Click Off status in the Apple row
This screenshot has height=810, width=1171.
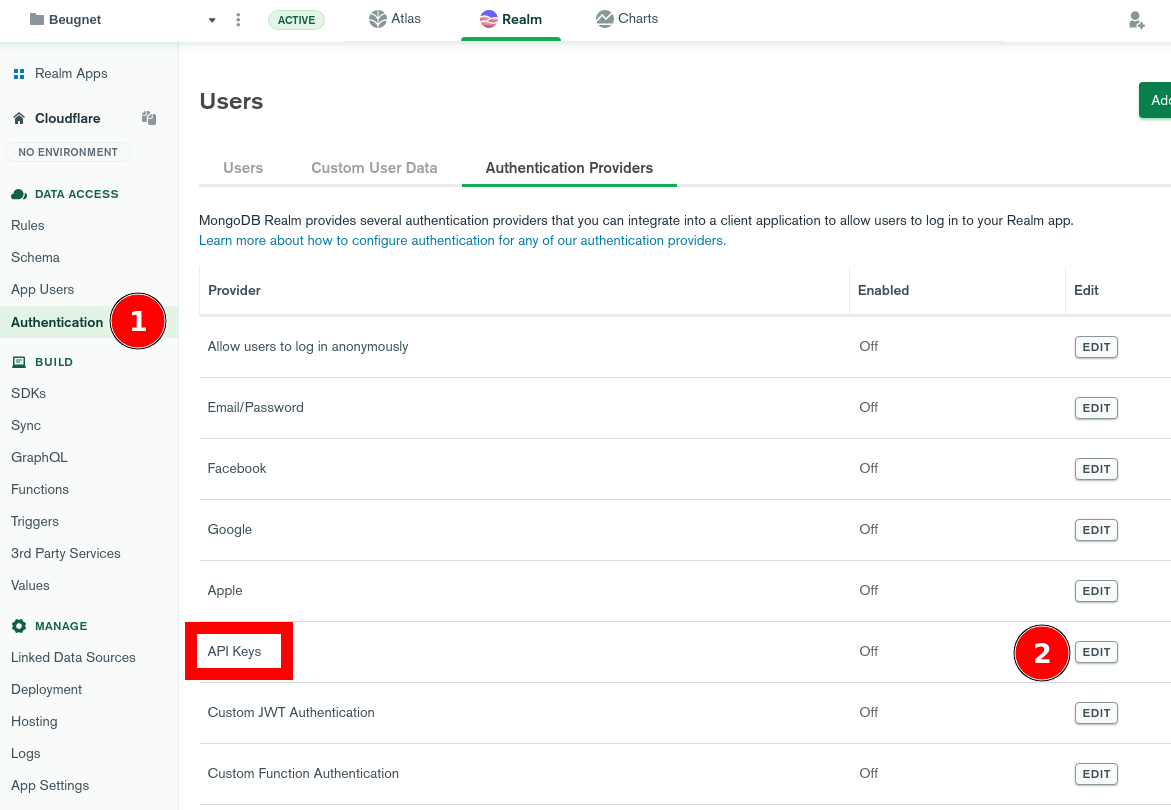(x=869, y=591)
